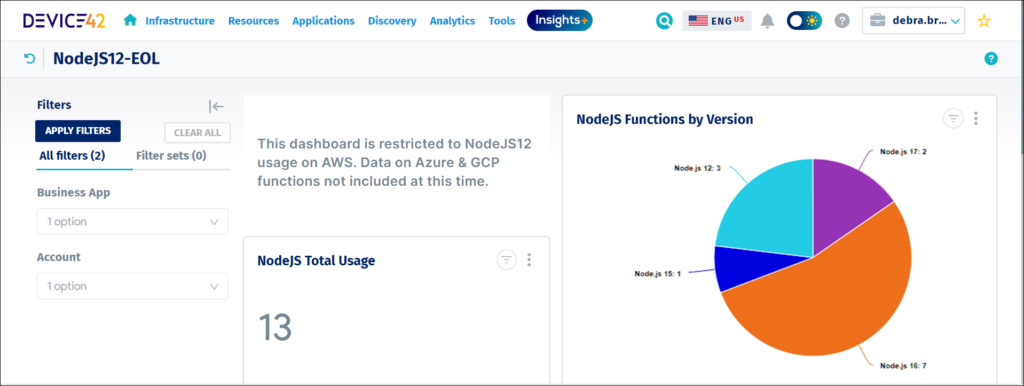Collapse the Filters panel arrow icon
This screenshot has width=1024, height=386.
(216, 106)
